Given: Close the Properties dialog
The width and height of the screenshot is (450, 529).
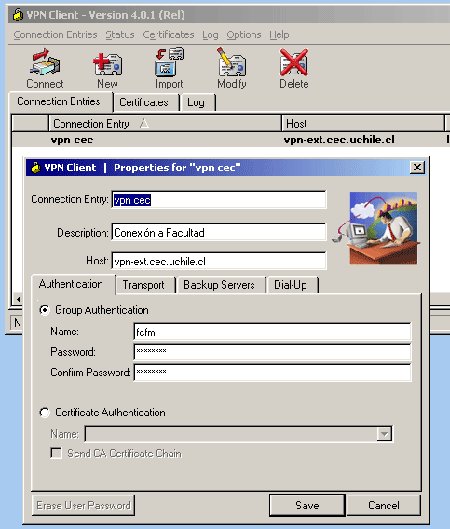Looking at the screenshot, I should (x=417, y=167).
